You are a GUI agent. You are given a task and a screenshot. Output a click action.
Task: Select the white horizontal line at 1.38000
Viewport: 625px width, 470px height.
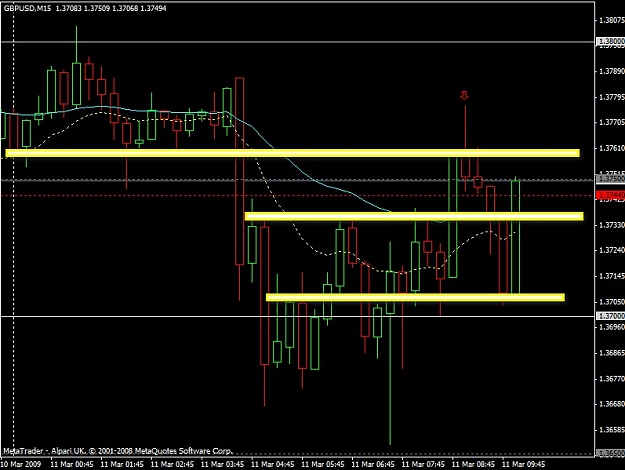(297, 41)
